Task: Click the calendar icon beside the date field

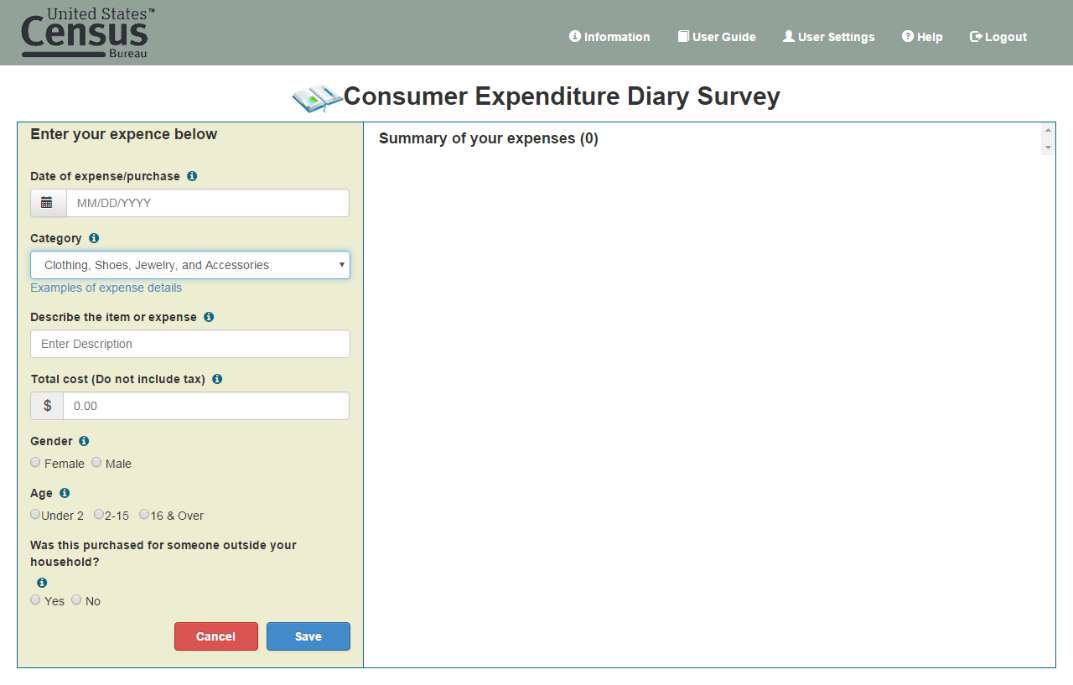Action: click(47, 203)
